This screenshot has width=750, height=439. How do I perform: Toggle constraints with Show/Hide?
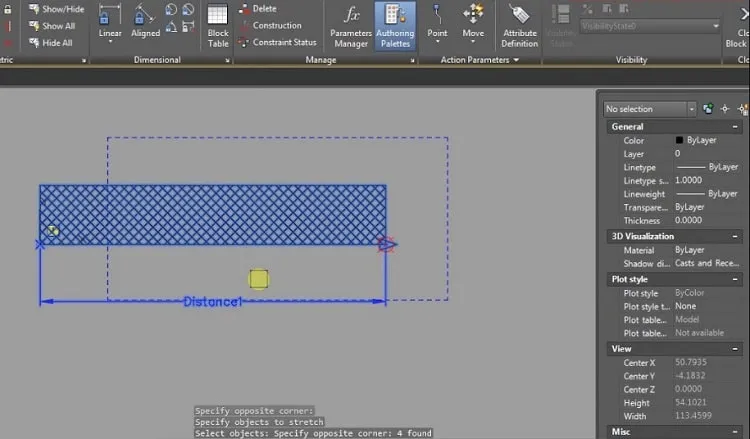click(56, 9)
